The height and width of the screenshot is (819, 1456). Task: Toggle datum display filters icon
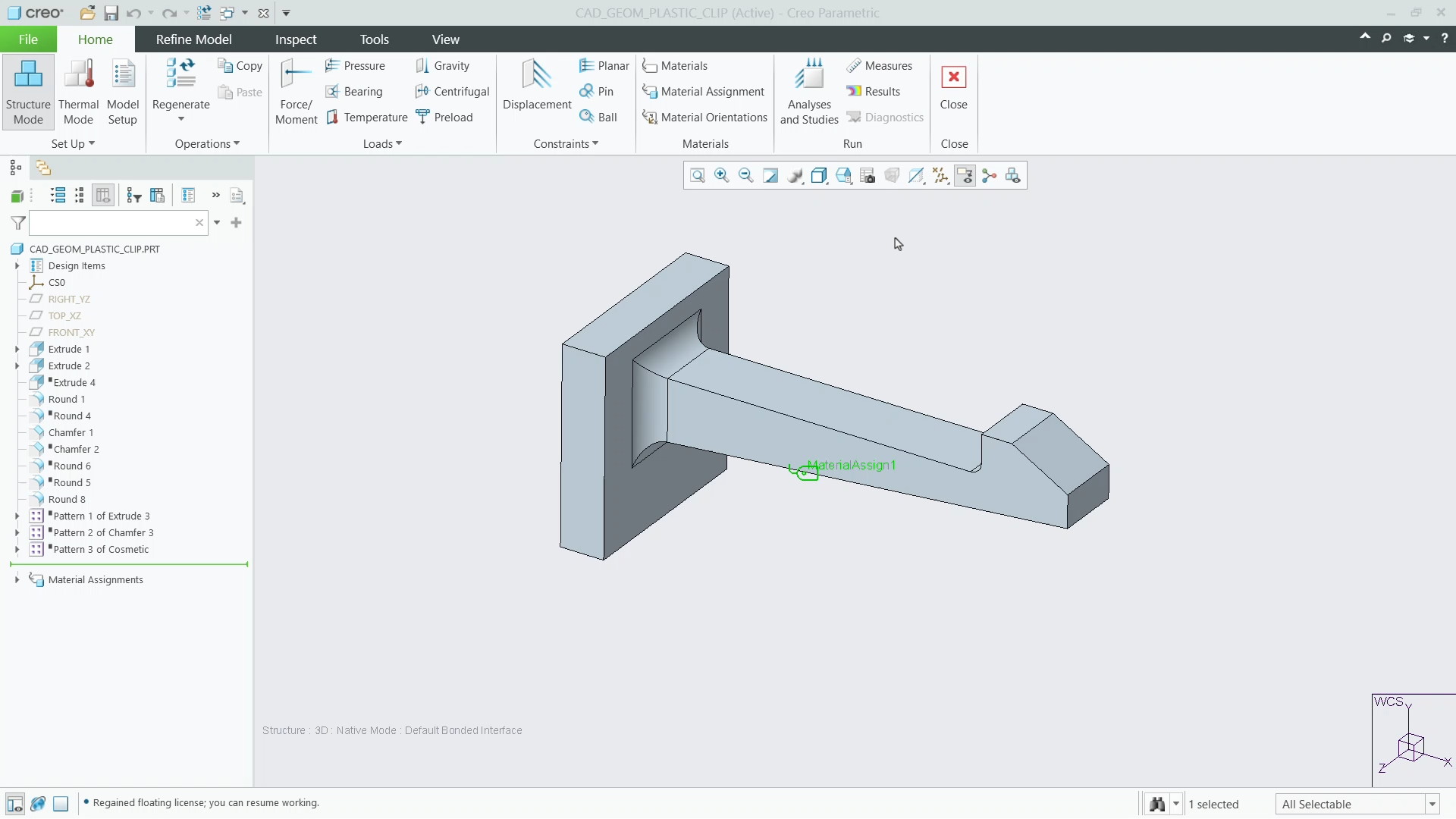tap(940, 176)
